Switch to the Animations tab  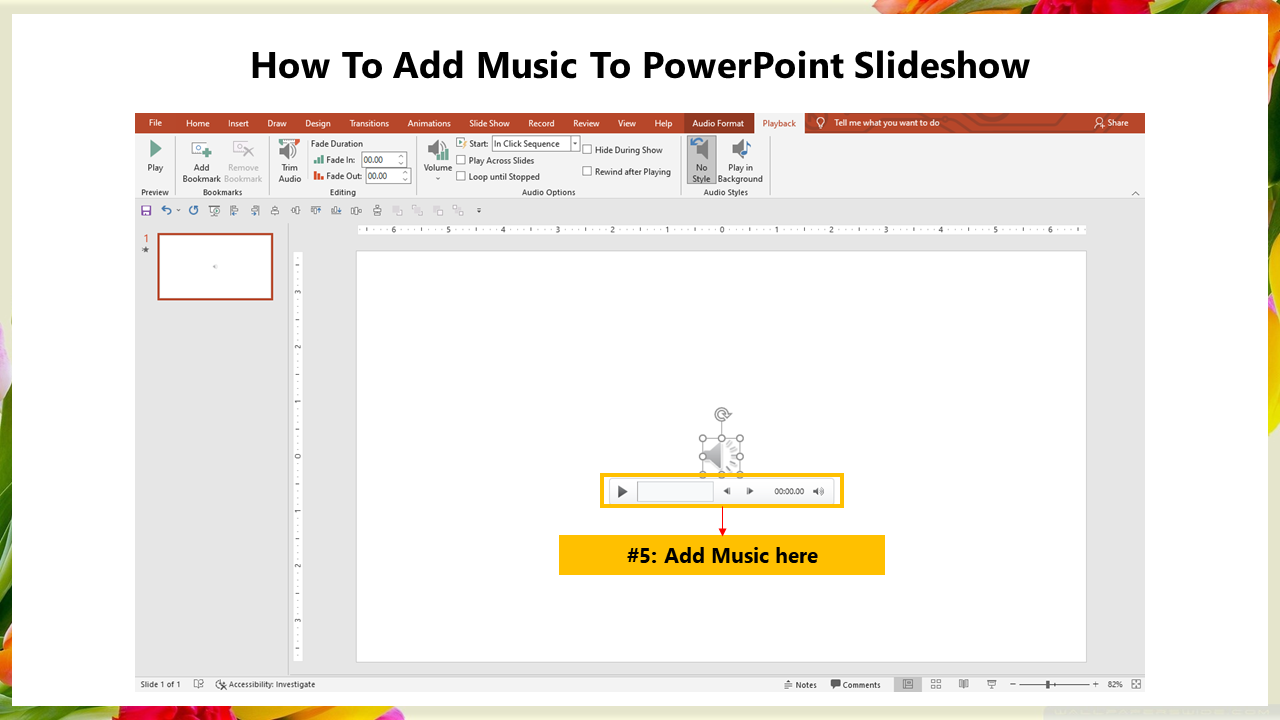click(x=429, y=123)
